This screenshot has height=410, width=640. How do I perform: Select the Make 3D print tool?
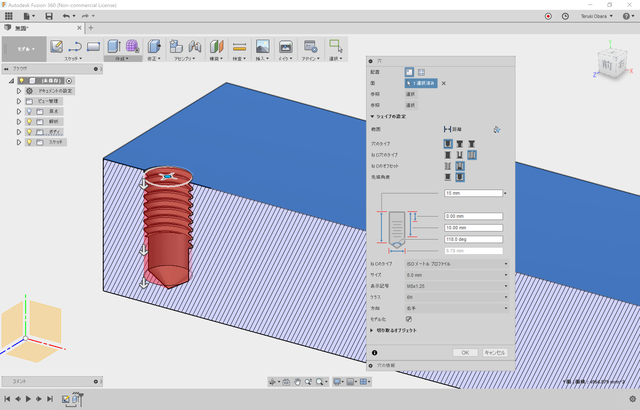(x=286, y=46)
